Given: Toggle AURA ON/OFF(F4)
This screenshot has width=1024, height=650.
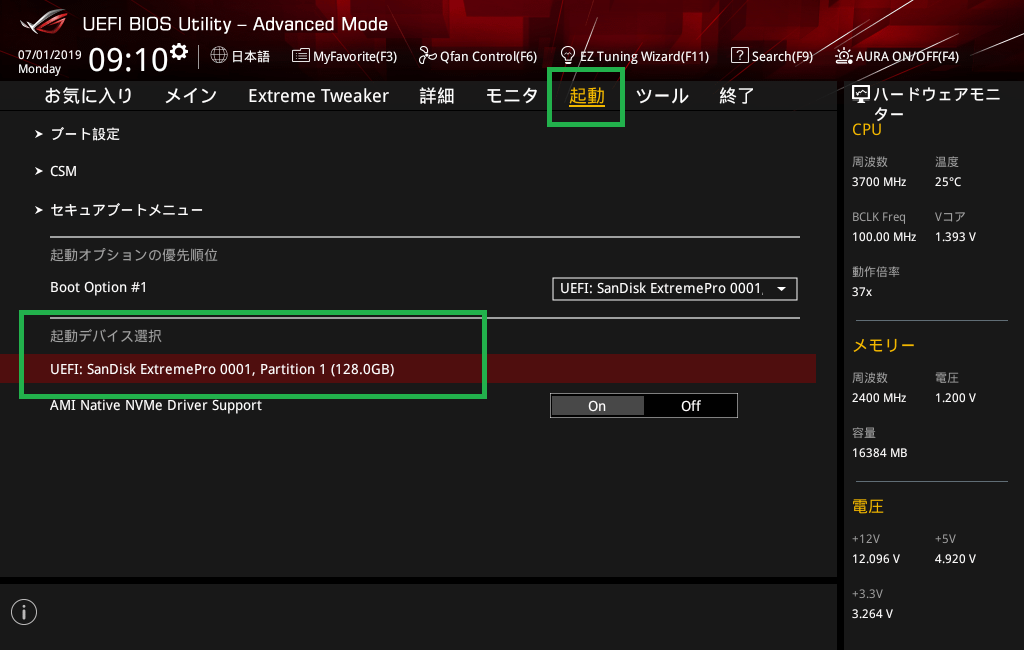Looking at the screenshot, I should tap(907, 56).
